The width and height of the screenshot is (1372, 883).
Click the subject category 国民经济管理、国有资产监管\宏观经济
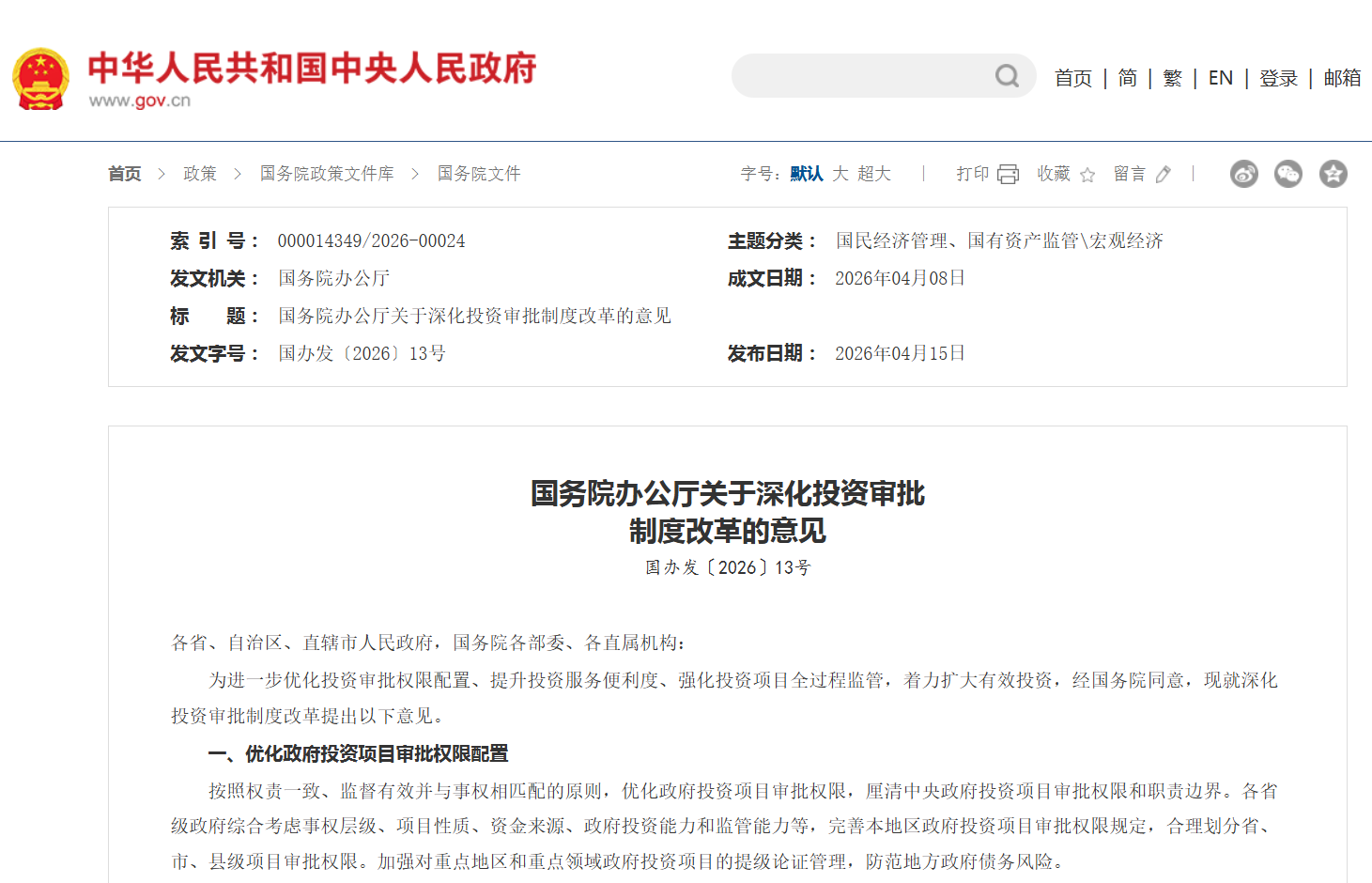tap(999, 241)
